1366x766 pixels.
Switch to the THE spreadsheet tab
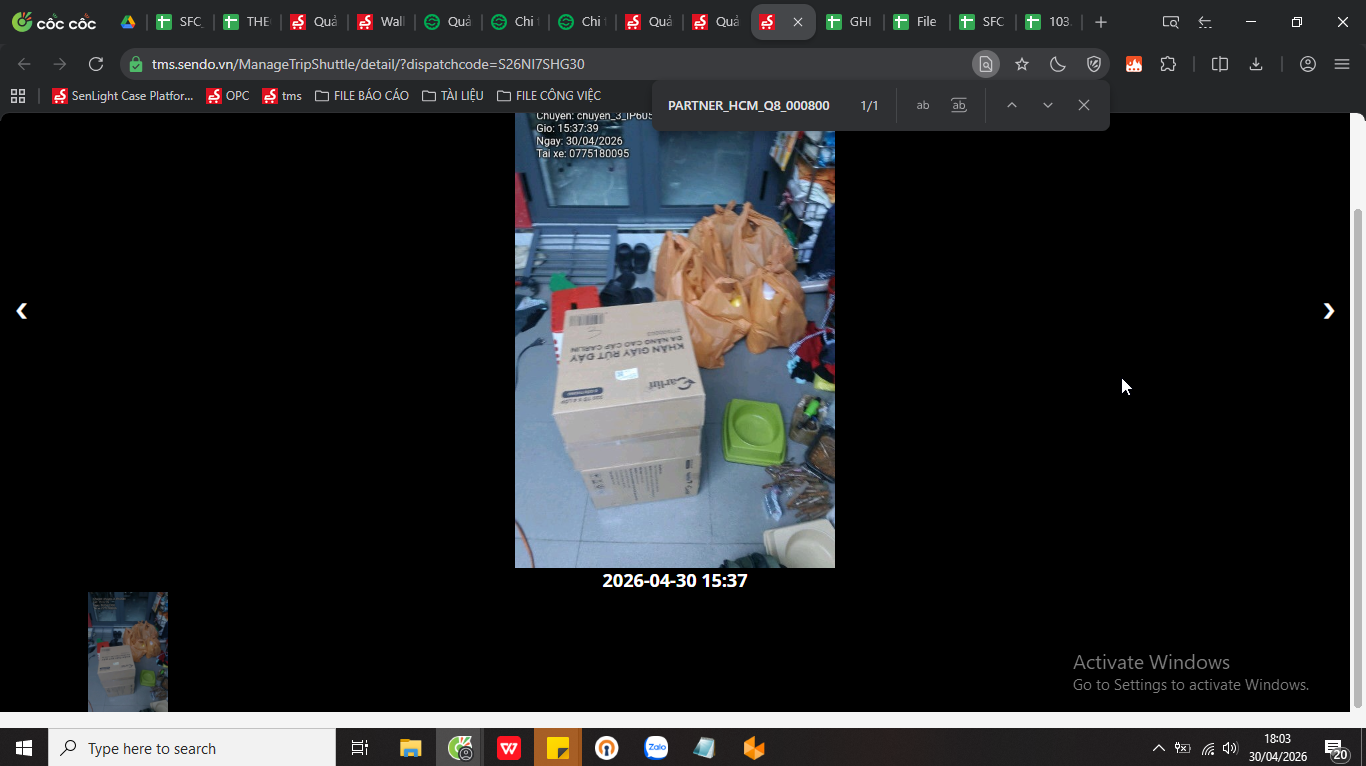(x=246, y=22)
